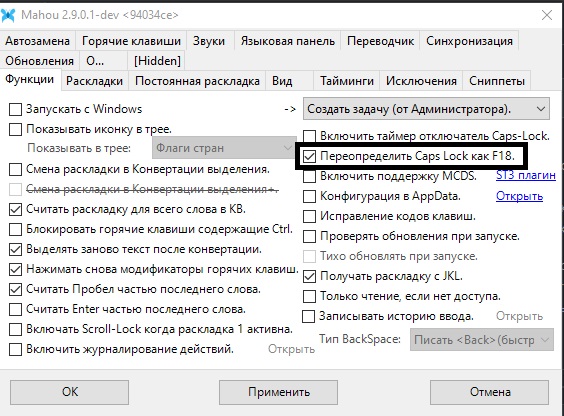Enable Считать Enter частью последнего слова
The image size is (564, 416).
[15, 309]
